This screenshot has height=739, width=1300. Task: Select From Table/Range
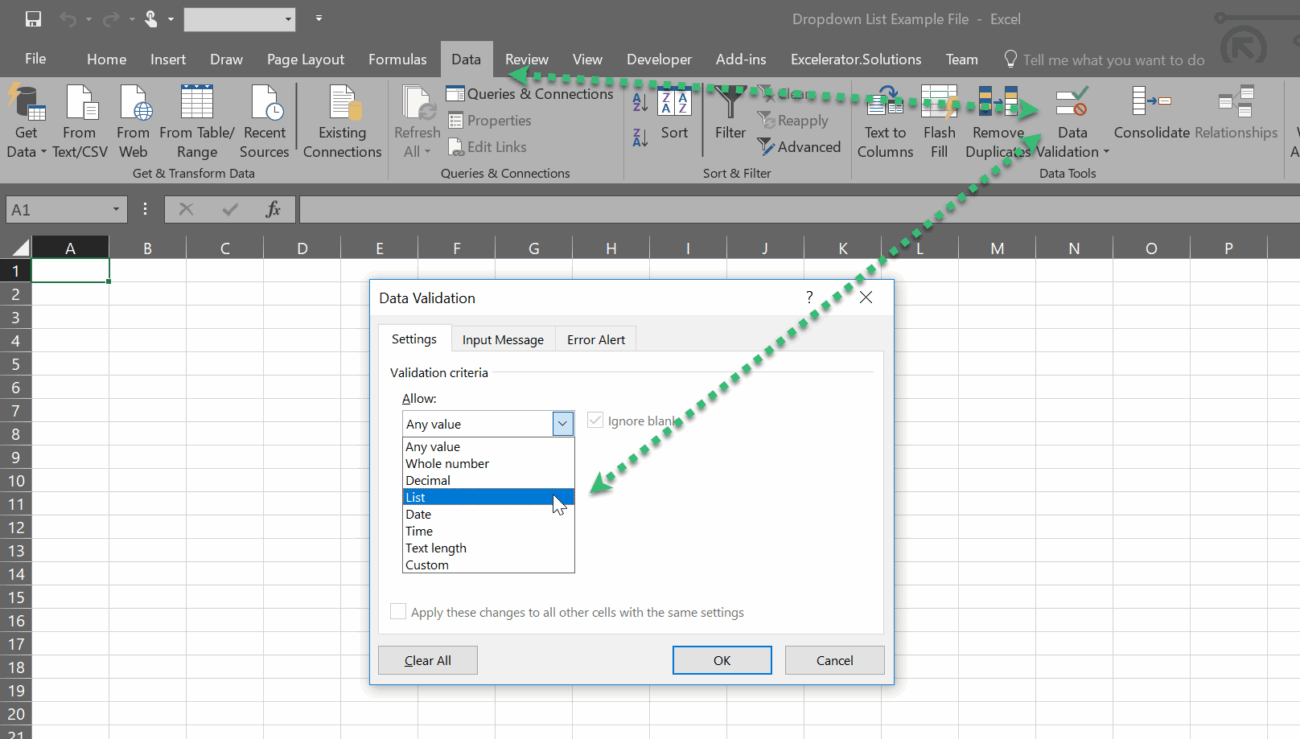(x=197, y=122)
